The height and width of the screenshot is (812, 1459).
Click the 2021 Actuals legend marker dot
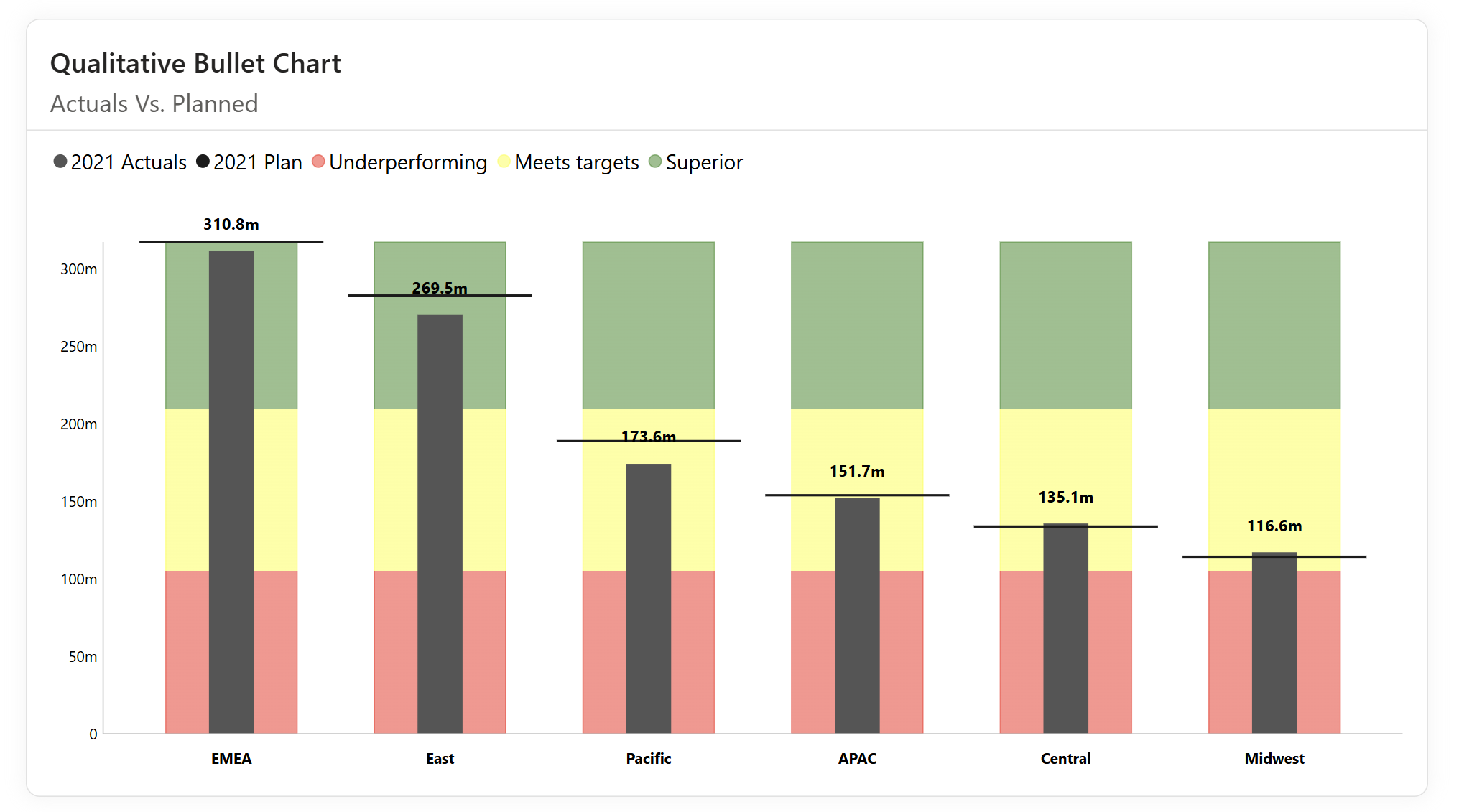coord(60,162)
